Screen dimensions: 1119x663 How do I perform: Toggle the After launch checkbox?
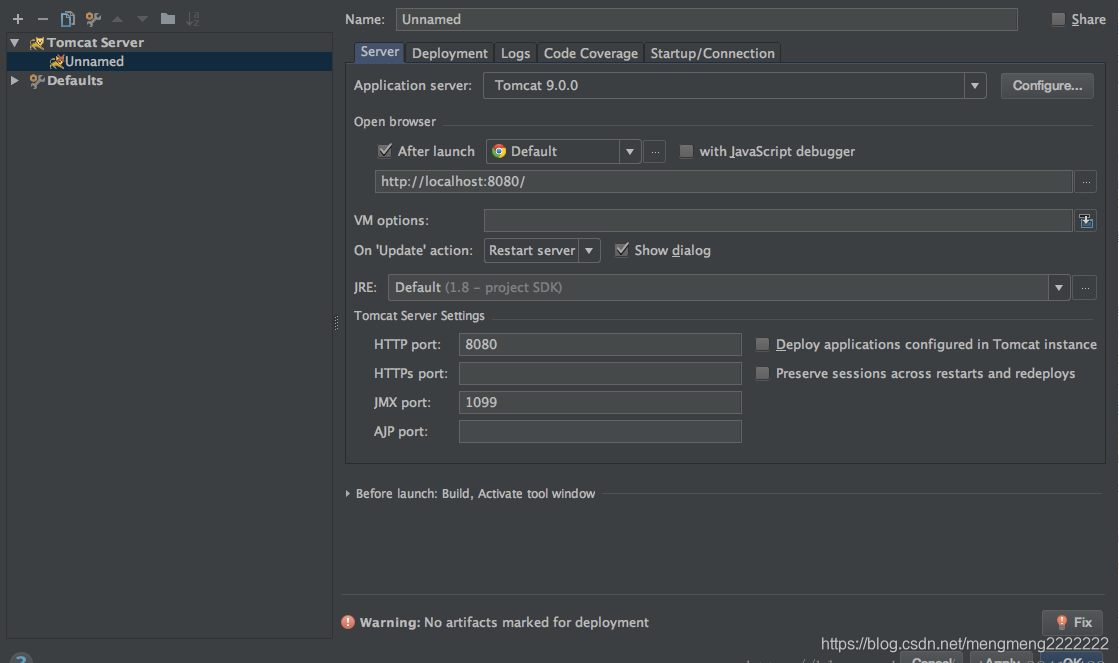385,151
